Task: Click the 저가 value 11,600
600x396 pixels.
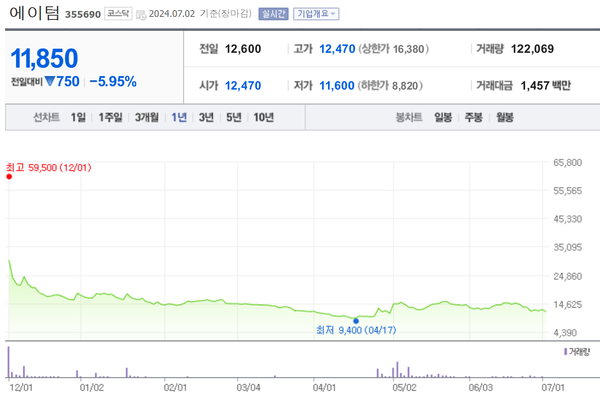Action: point(337,85)
